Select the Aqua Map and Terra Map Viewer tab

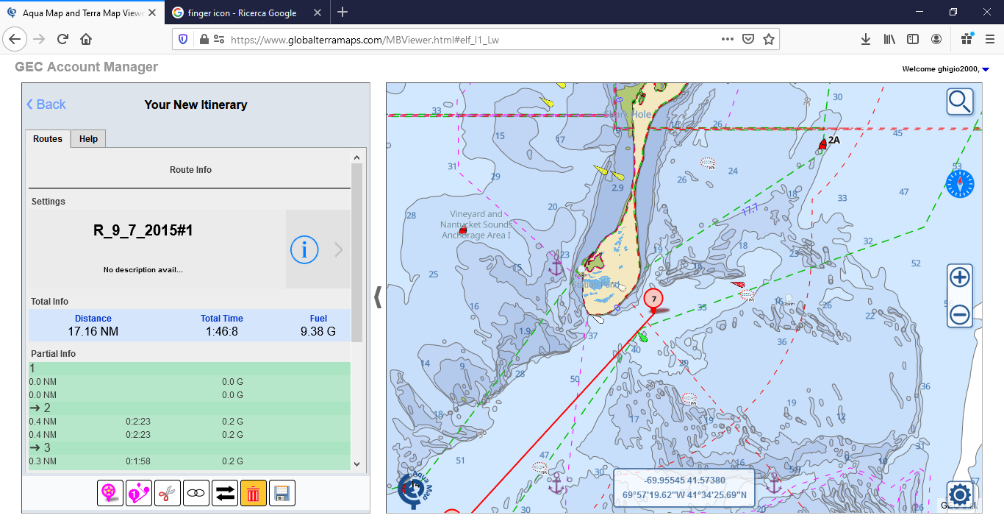82,12
